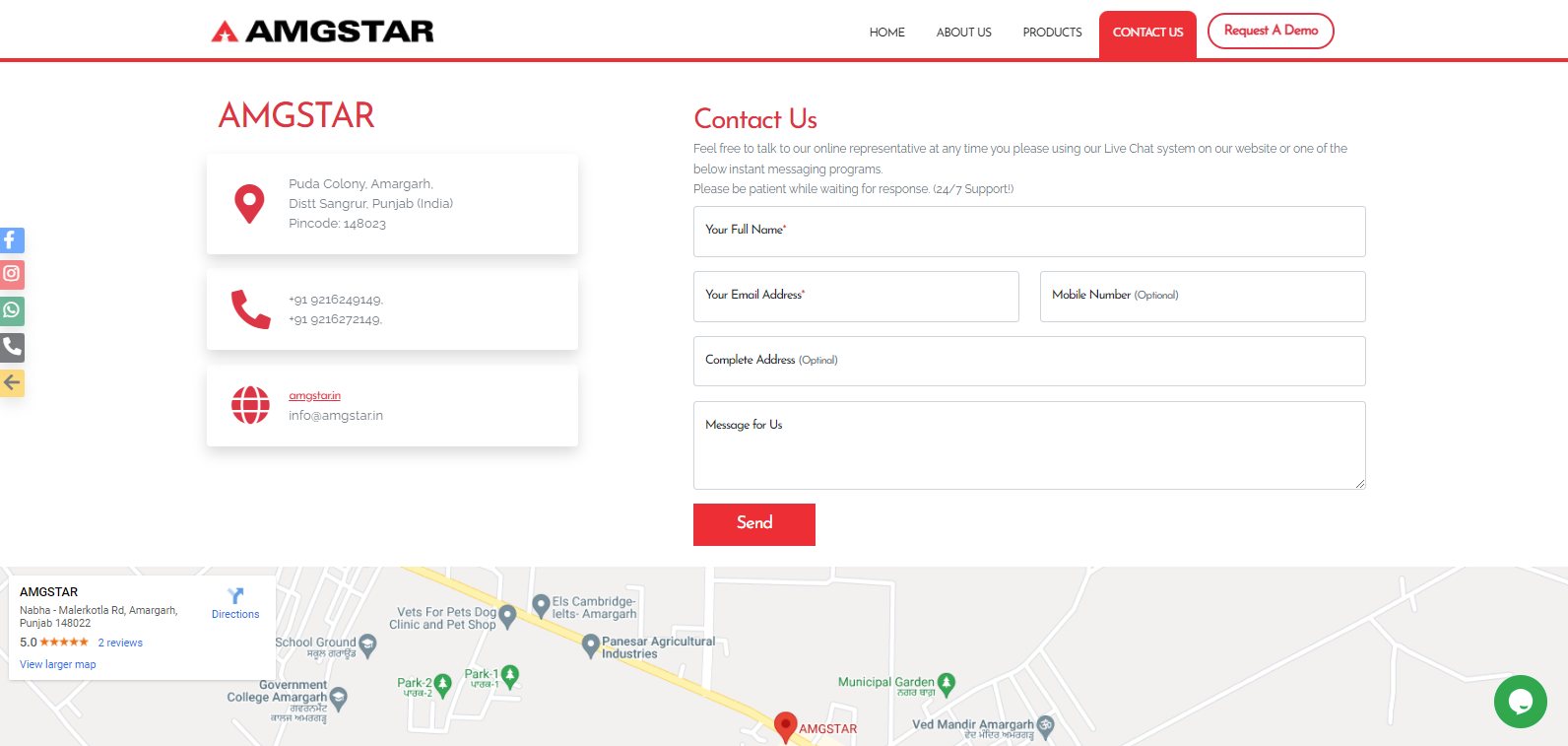Screen dimensions: 1568x746
Task: Click the five-star rating on map card
Action: (x=64, y=642)
